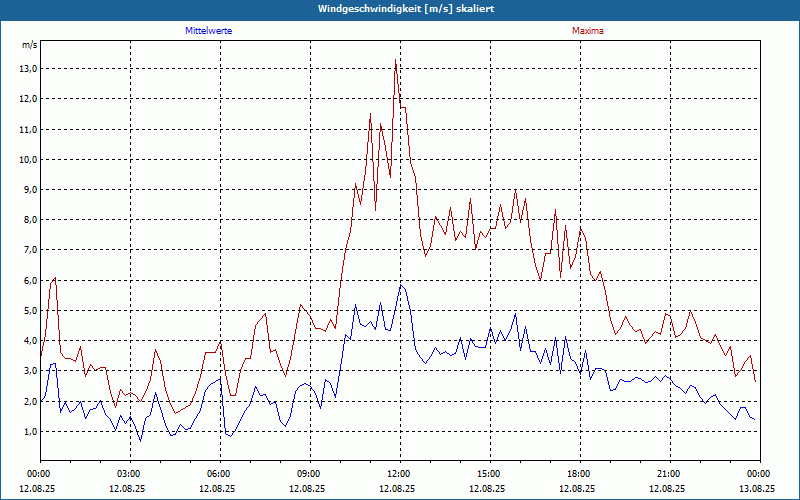The height and width of the screenshot is (500, 800).
Task: Click the 6,0 y-axis value
Action: pos(30,281)
